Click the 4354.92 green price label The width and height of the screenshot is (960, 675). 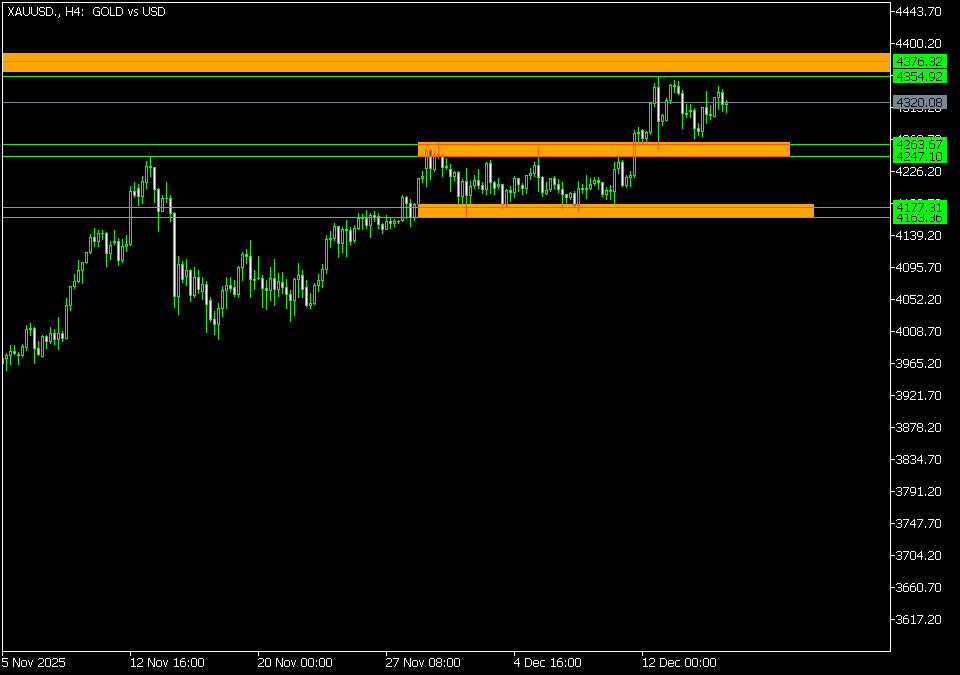(x=920, y=76)
